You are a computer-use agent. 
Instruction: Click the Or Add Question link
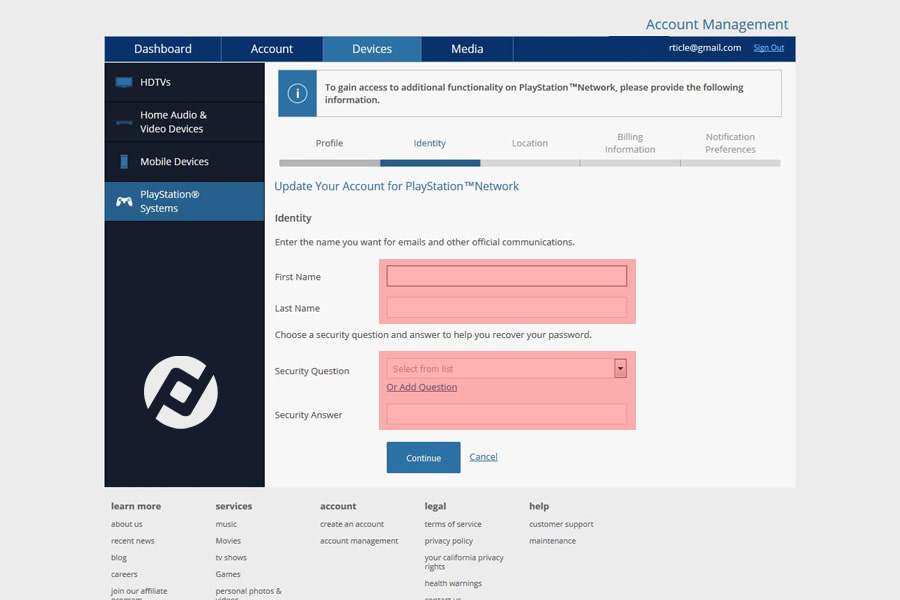click(x=422, y=387)
